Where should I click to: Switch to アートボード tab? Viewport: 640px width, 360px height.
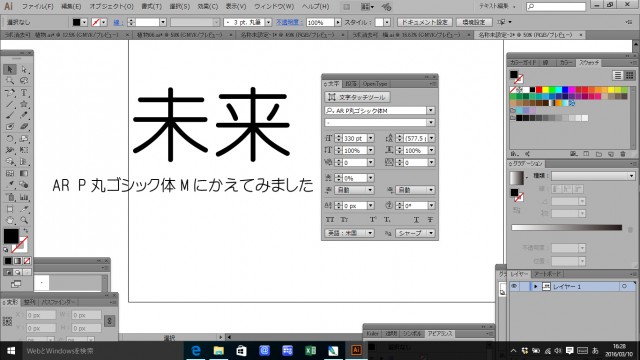548,274
